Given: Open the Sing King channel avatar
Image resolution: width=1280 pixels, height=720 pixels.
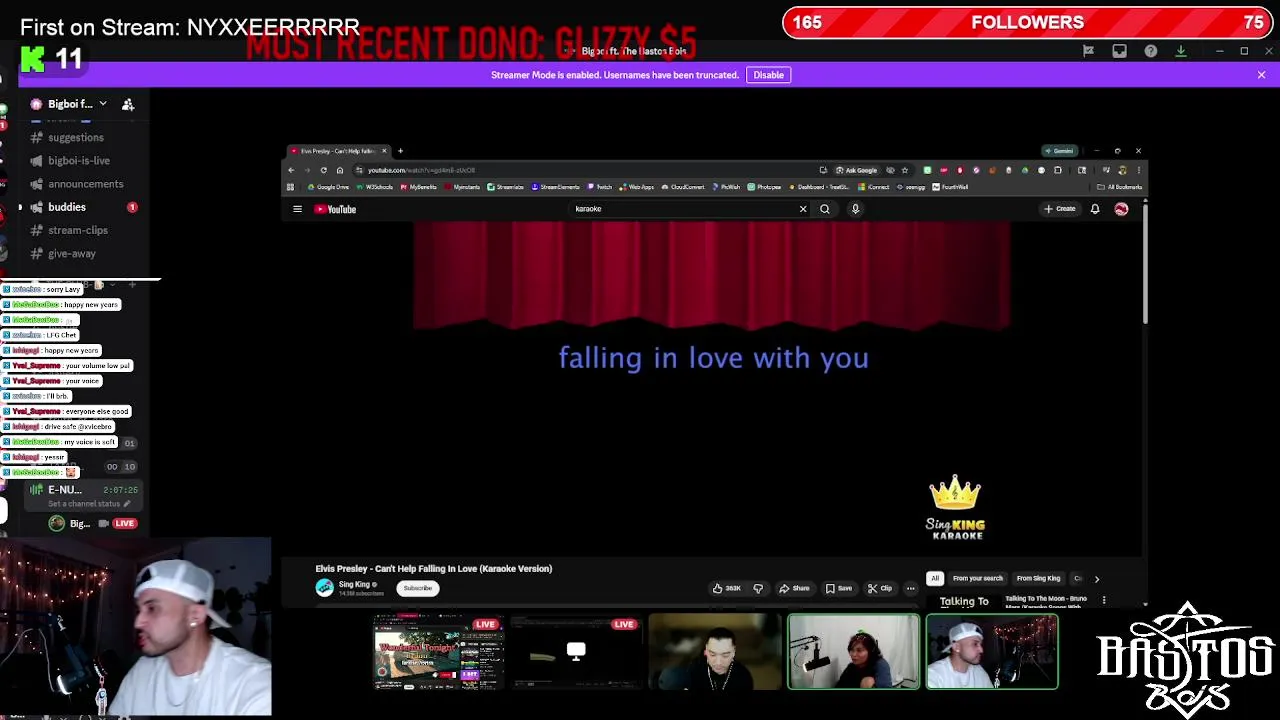Looking at the screenshot, I should (325, 588).
